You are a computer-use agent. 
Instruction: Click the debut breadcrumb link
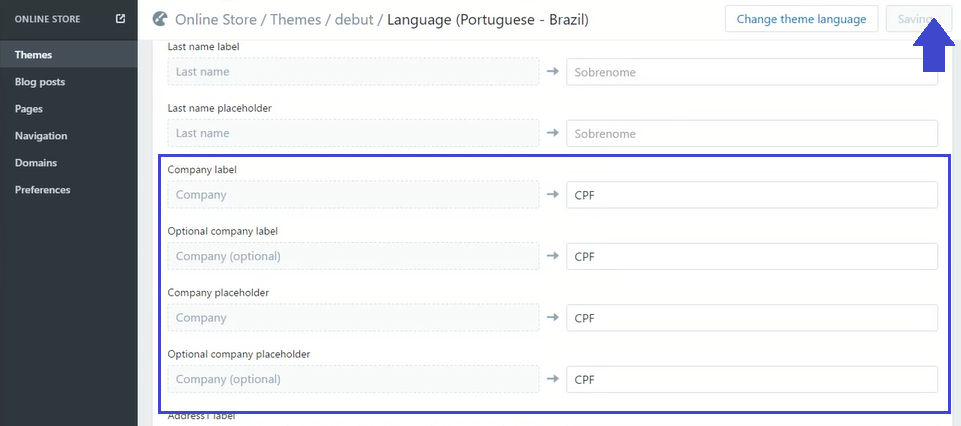click(x=354, y=20)
